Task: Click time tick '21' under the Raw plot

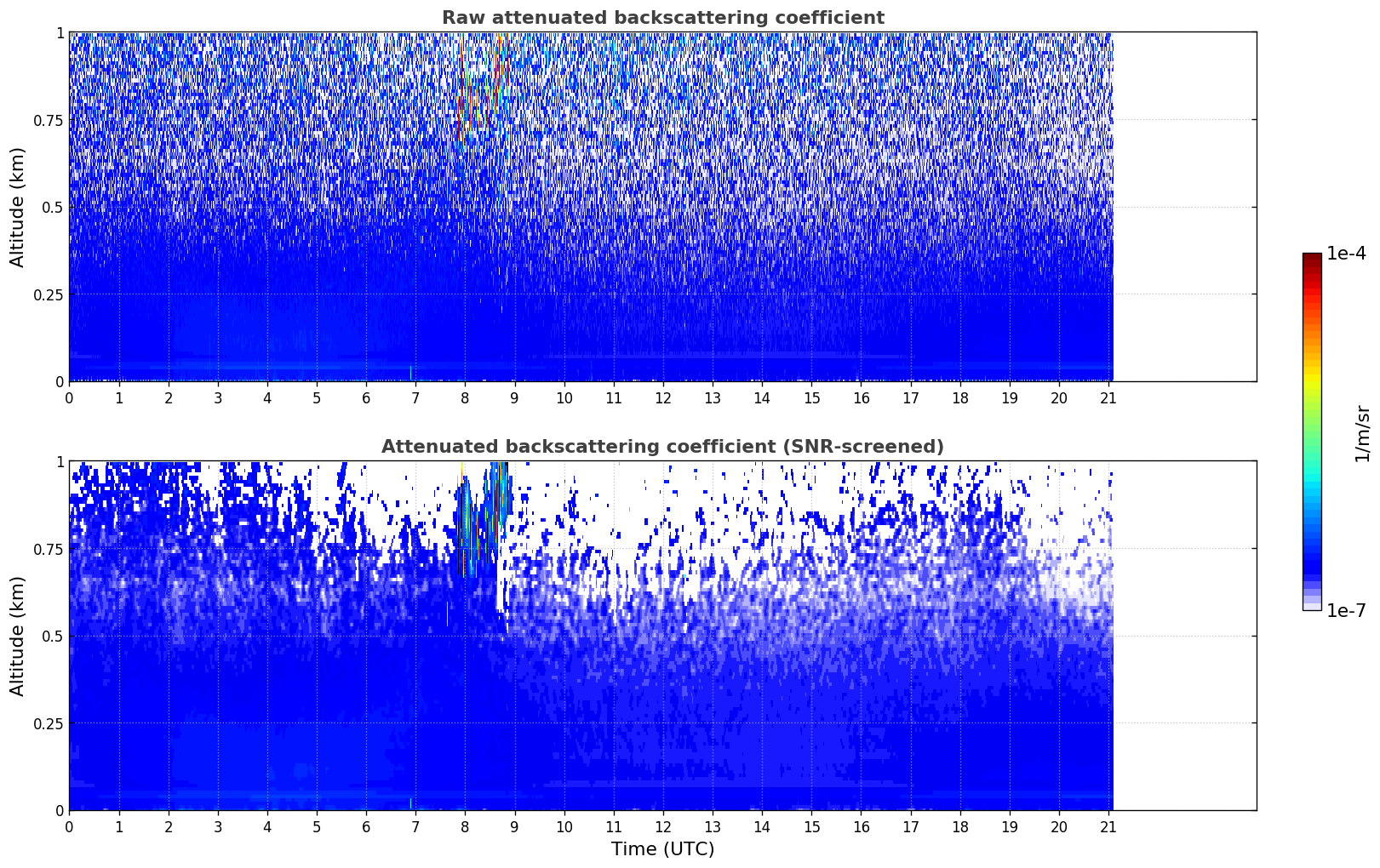Action: pyautogui.click(x=1108, y=397)
